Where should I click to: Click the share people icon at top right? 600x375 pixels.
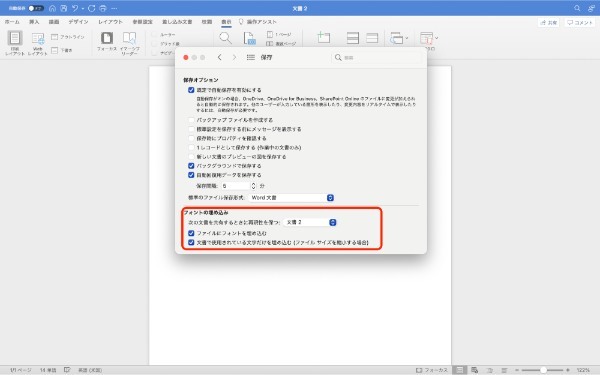(591, 8)
